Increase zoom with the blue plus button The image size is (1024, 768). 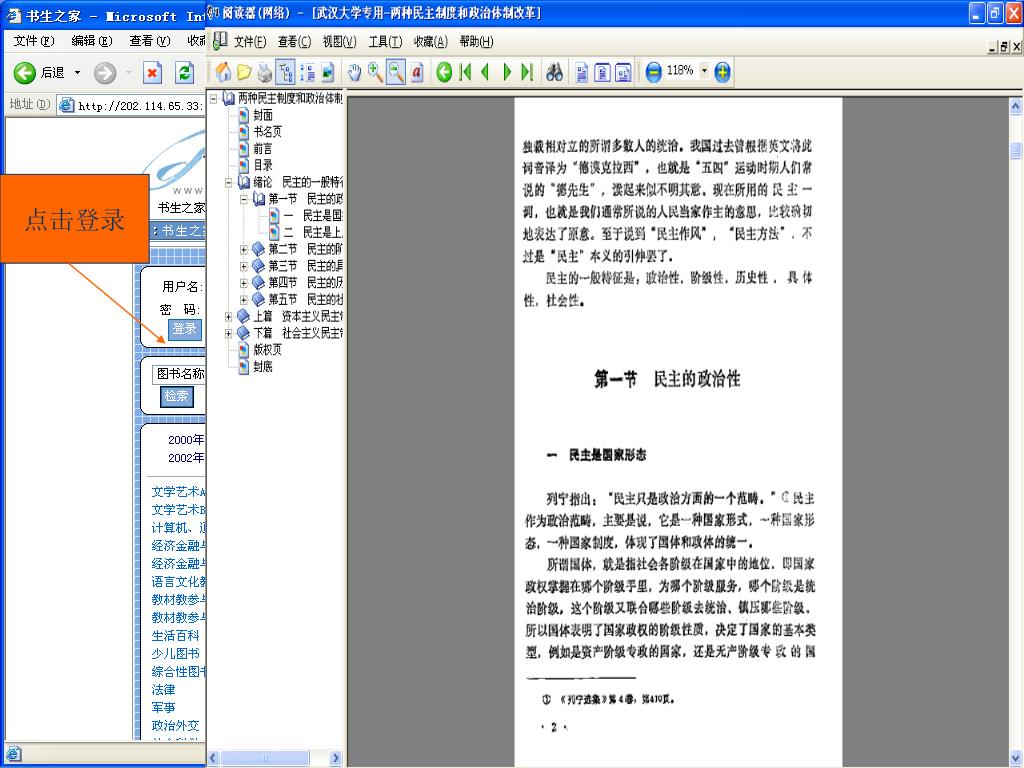[722, 72]
